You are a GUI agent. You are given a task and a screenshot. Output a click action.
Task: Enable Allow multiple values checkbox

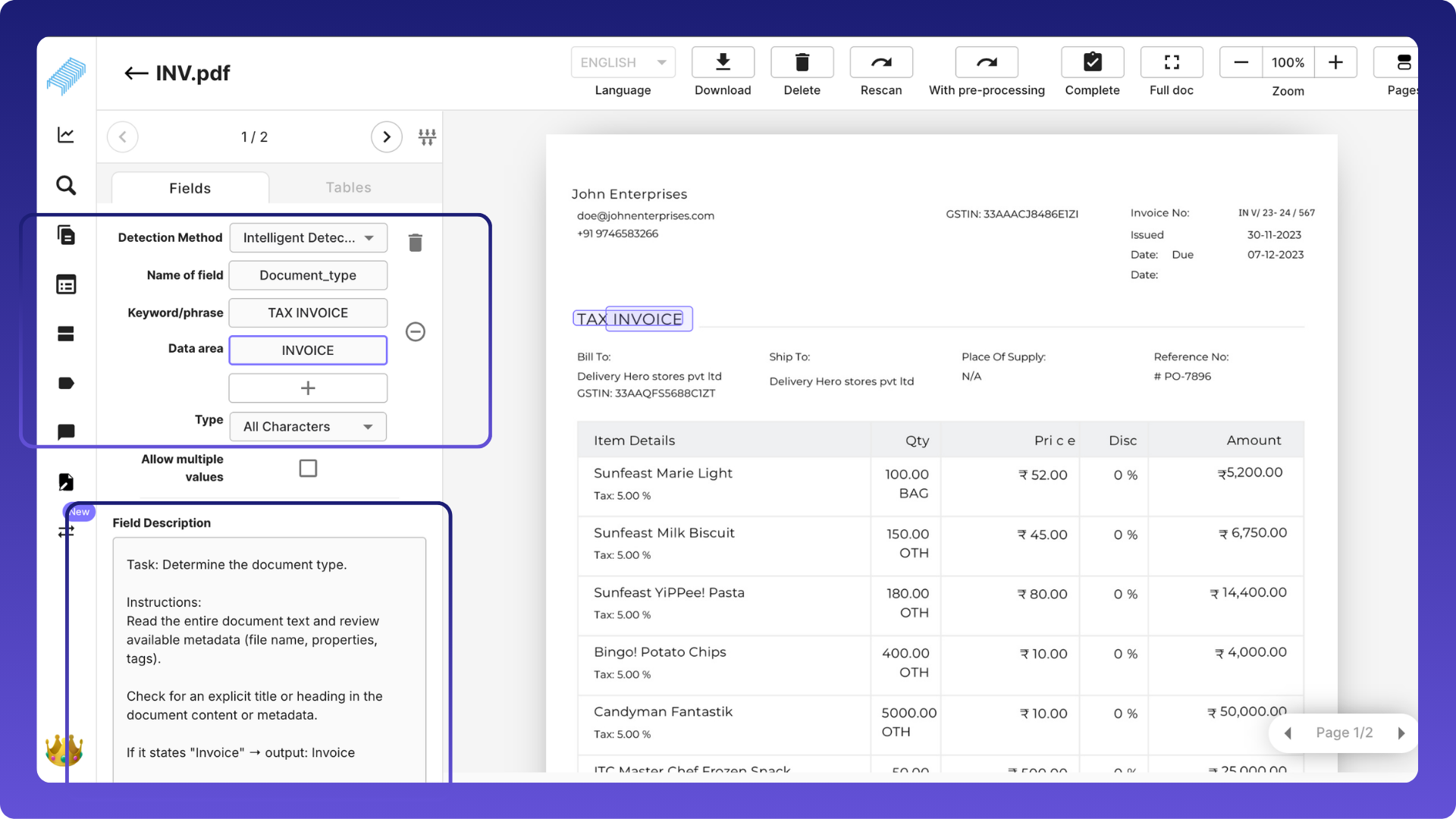point(308,469)
